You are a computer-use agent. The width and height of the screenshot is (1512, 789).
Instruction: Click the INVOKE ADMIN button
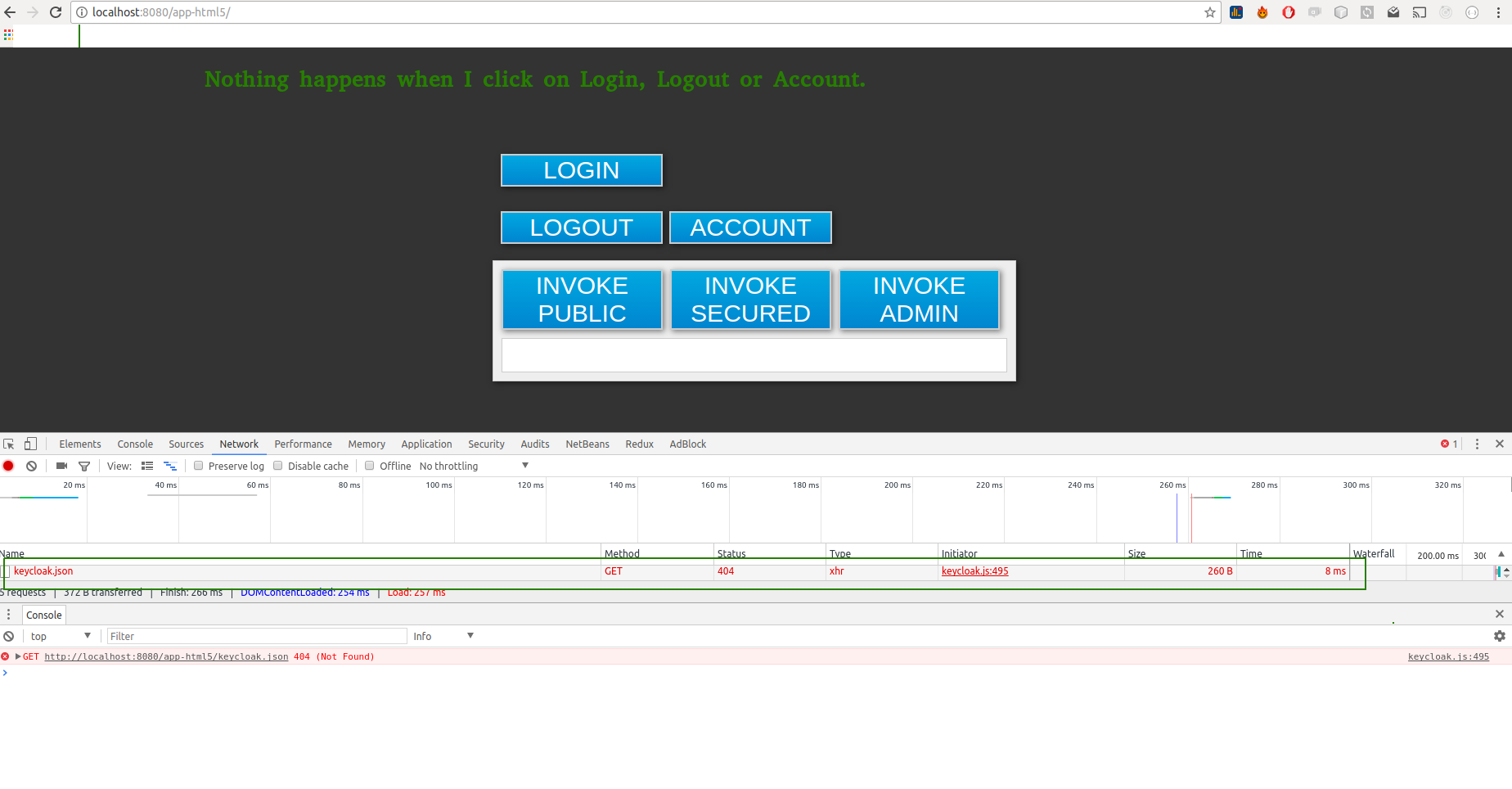[x=919, y=300]
